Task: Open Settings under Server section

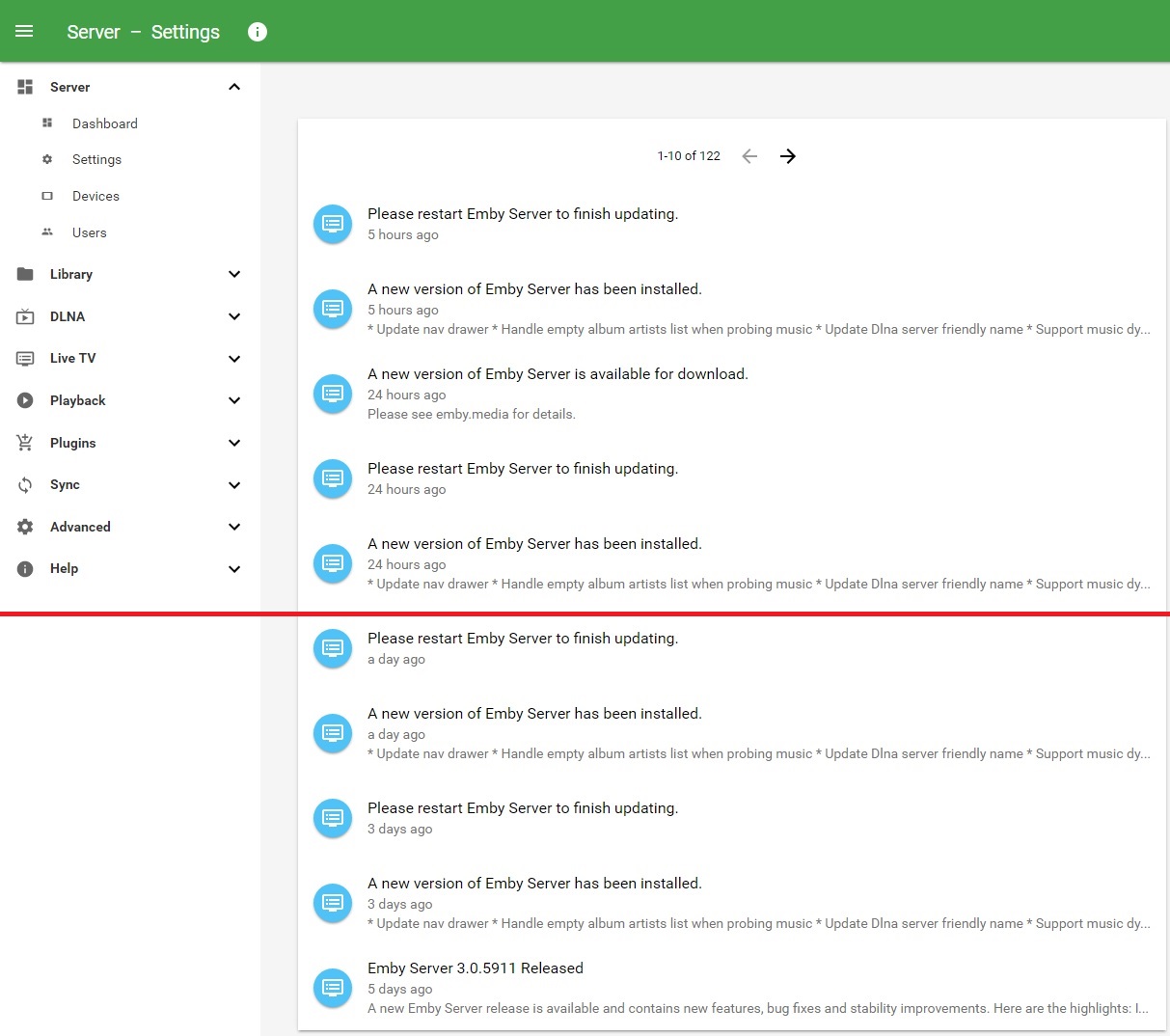Action: click(x=96, y=159)
